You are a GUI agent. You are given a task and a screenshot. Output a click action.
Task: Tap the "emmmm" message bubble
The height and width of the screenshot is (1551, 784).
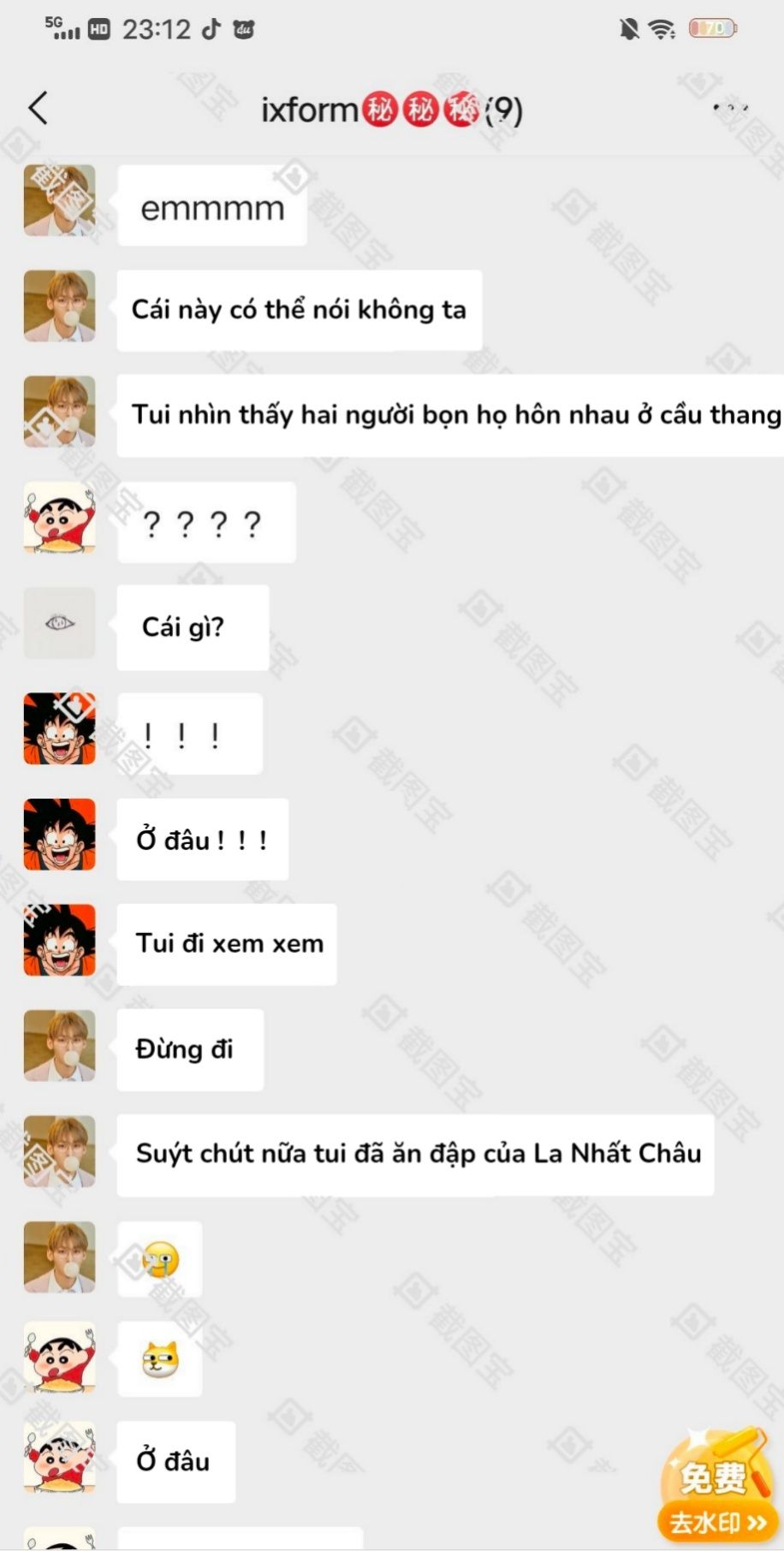[x=212, y=206]
